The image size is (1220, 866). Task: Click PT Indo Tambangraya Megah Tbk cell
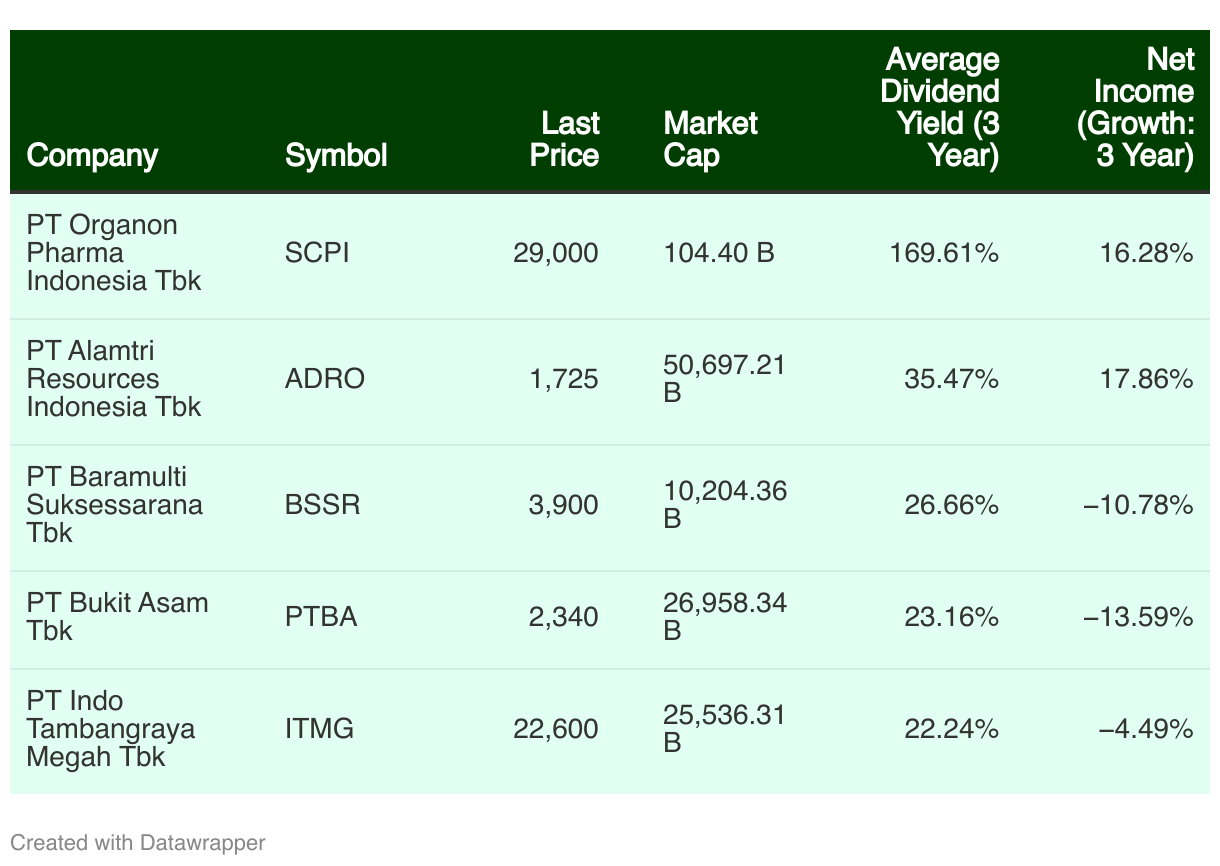[110, 728]
